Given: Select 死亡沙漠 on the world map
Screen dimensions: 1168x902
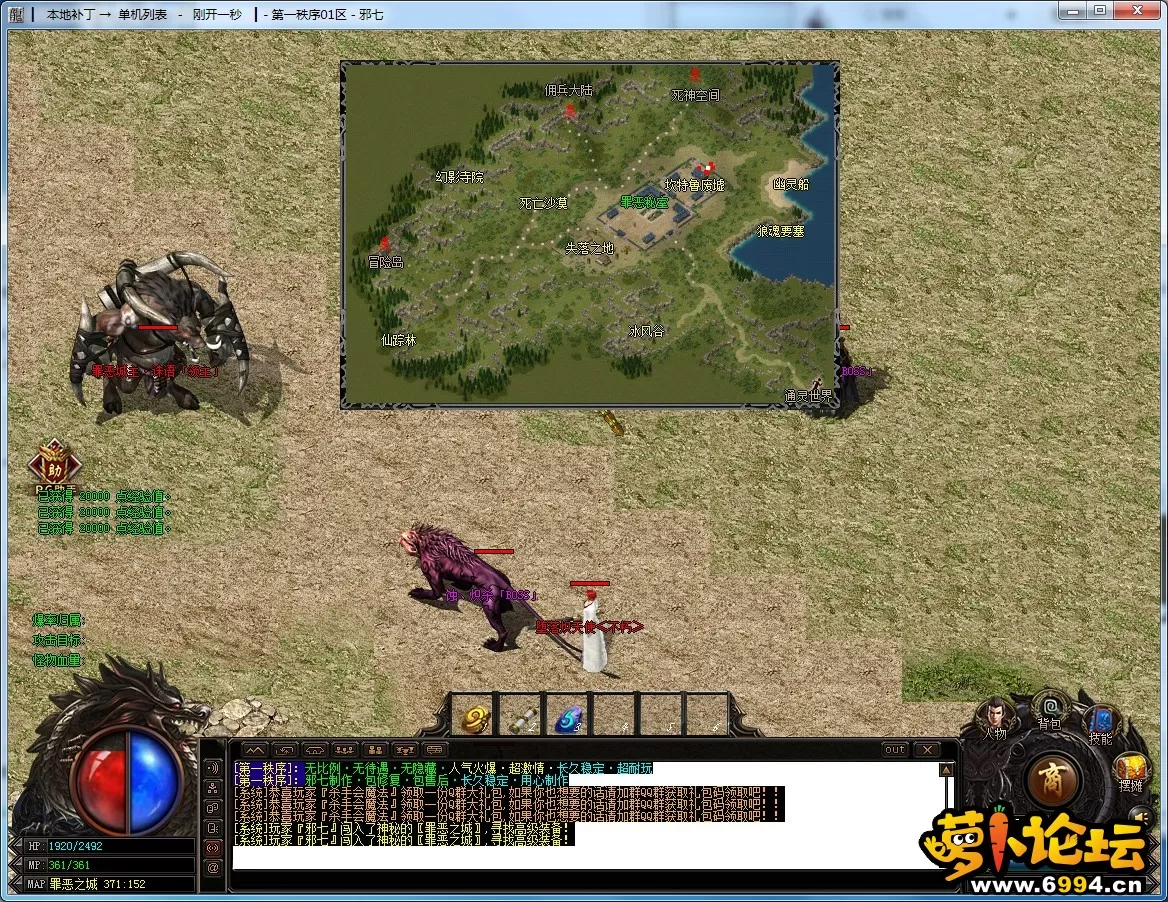Looking at the screenshot, I should click(543, 203).
